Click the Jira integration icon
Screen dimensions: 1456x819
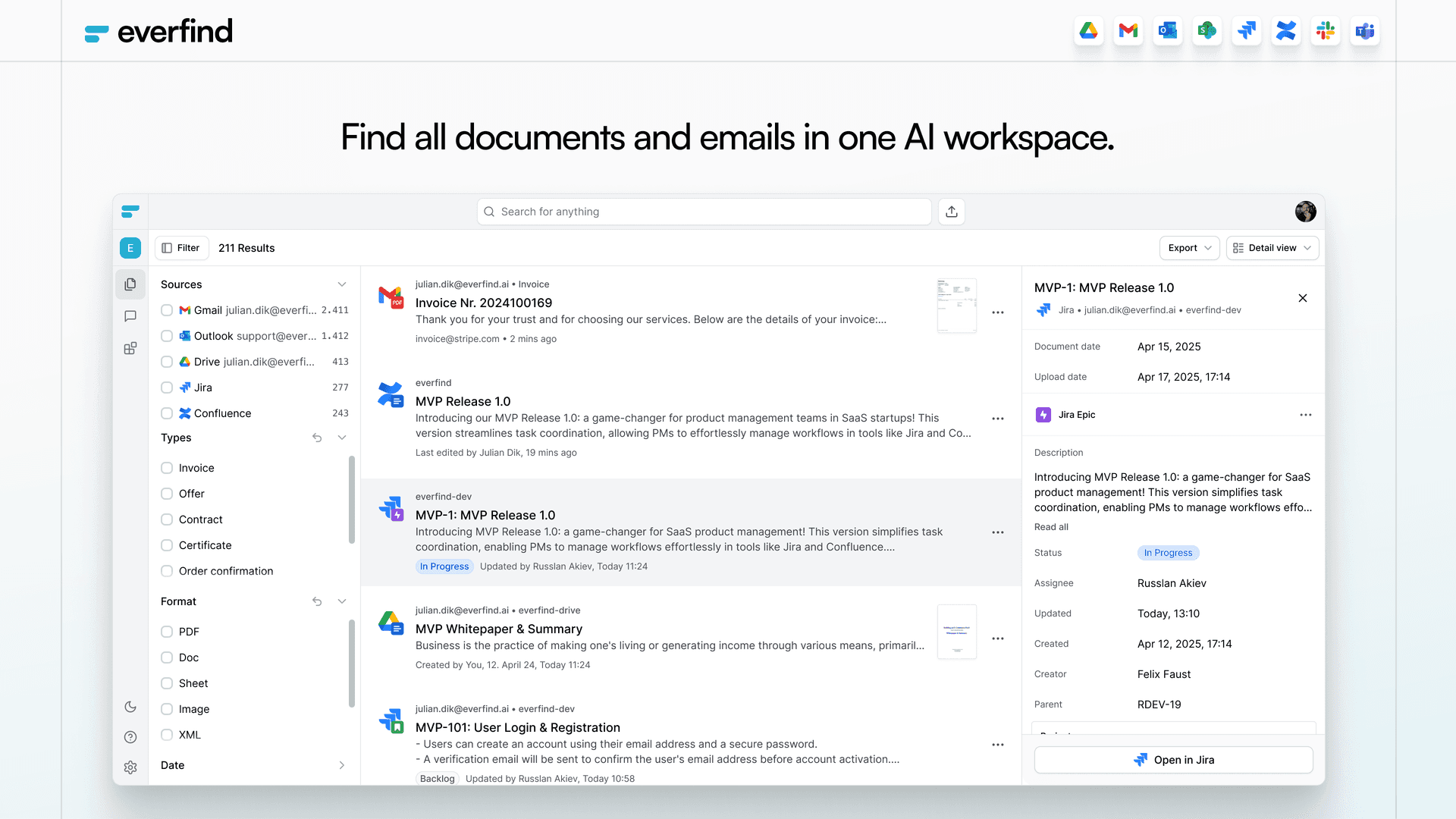(x=1247, y=31)
